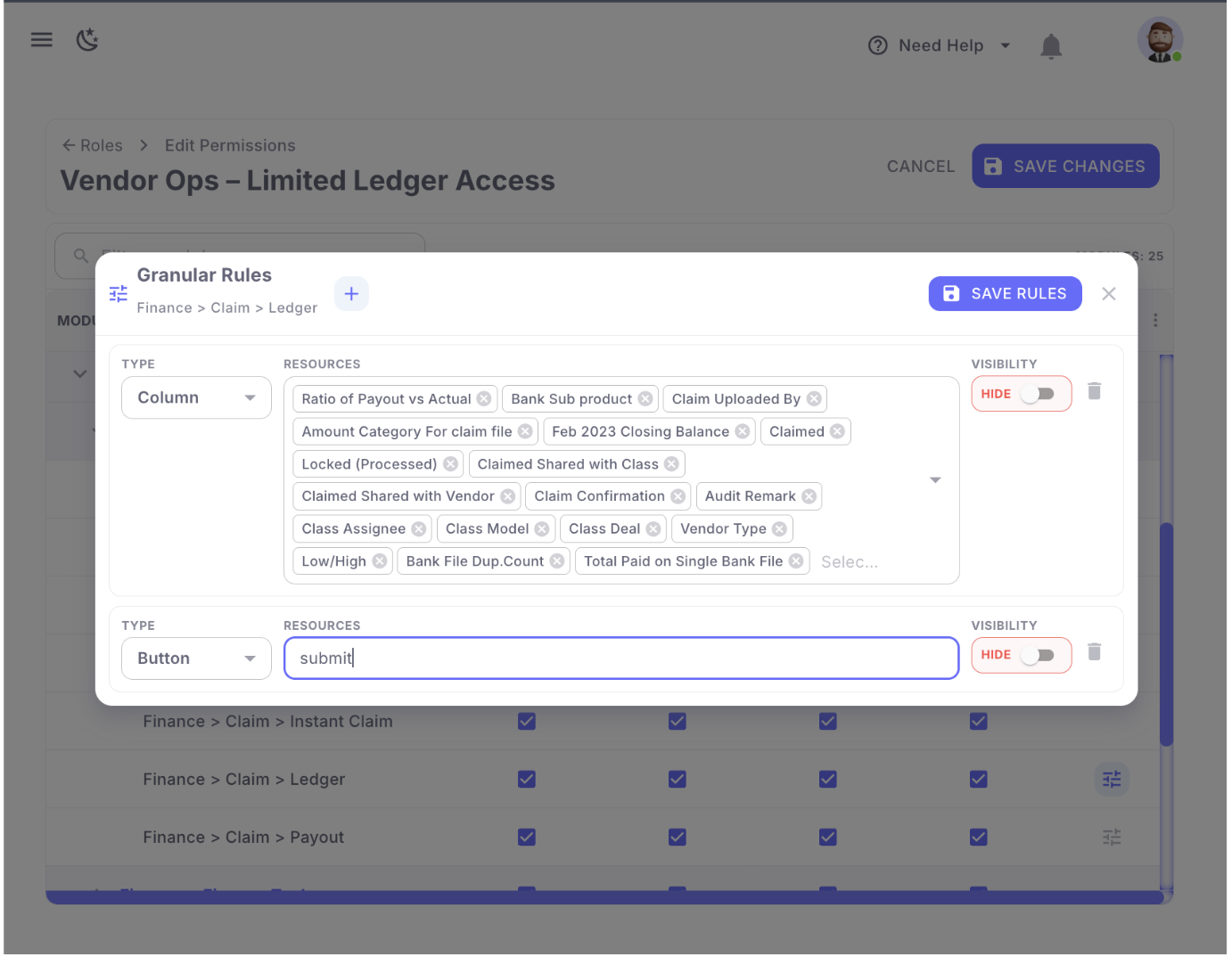
Task: Open the hamburger navigation menu
Action: 42,40
